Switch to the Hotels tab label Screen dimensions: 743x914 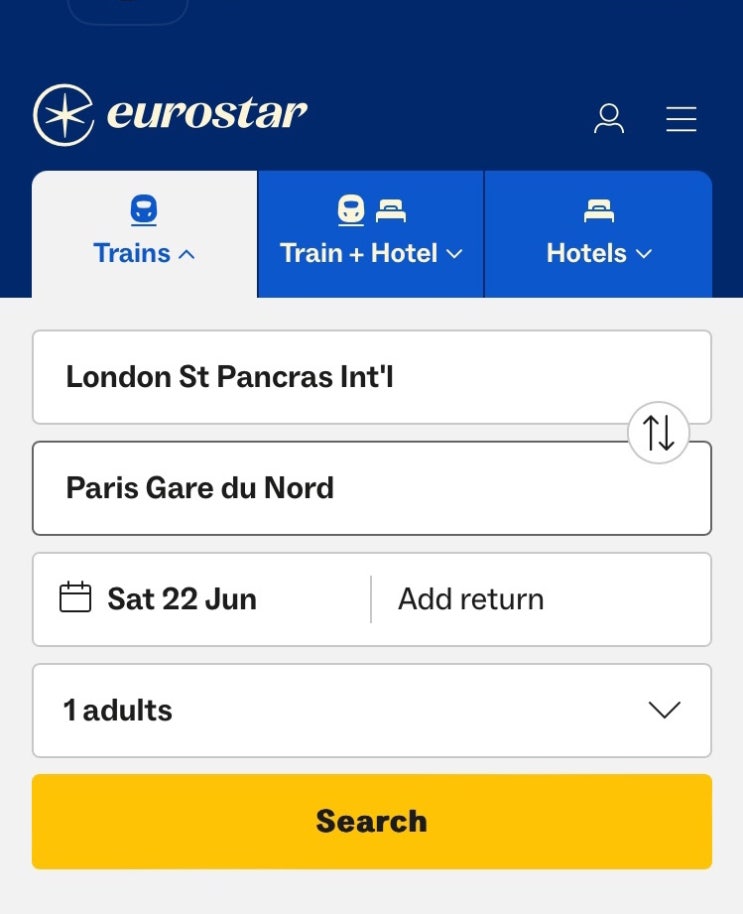[x=586, y=253]
